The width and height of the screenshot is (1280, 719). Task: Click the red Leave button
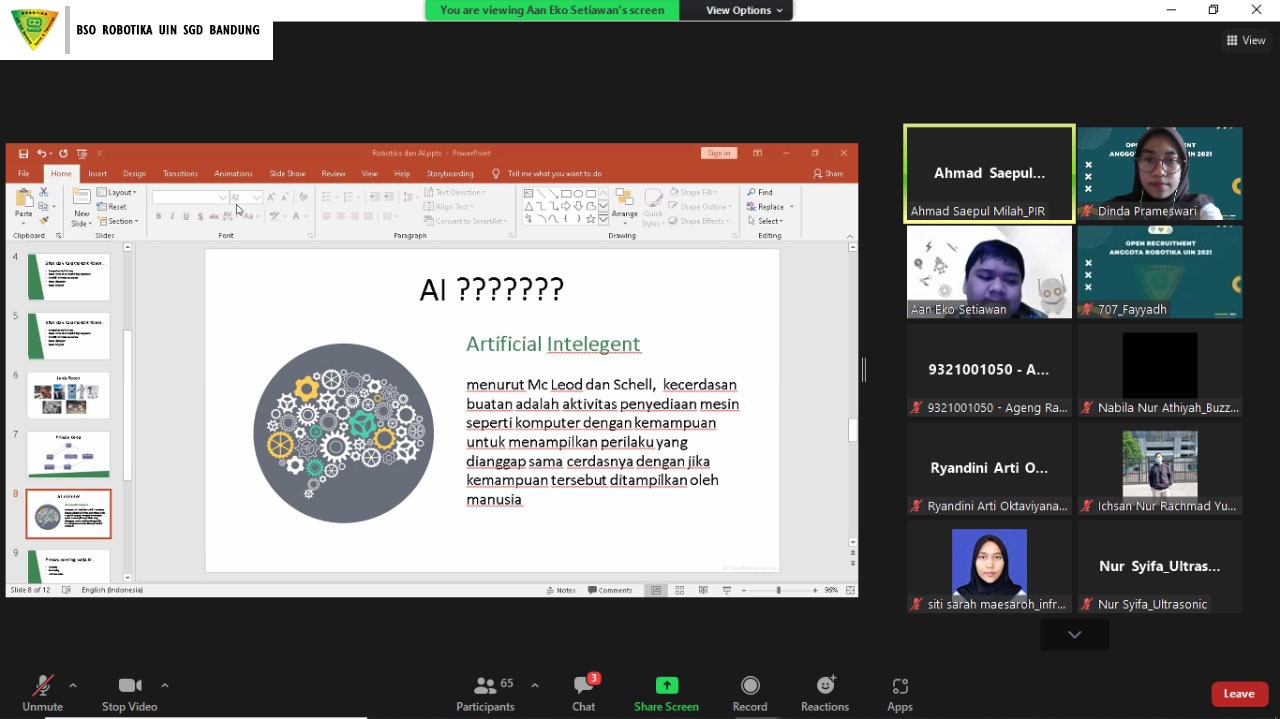pos(1238,694)
